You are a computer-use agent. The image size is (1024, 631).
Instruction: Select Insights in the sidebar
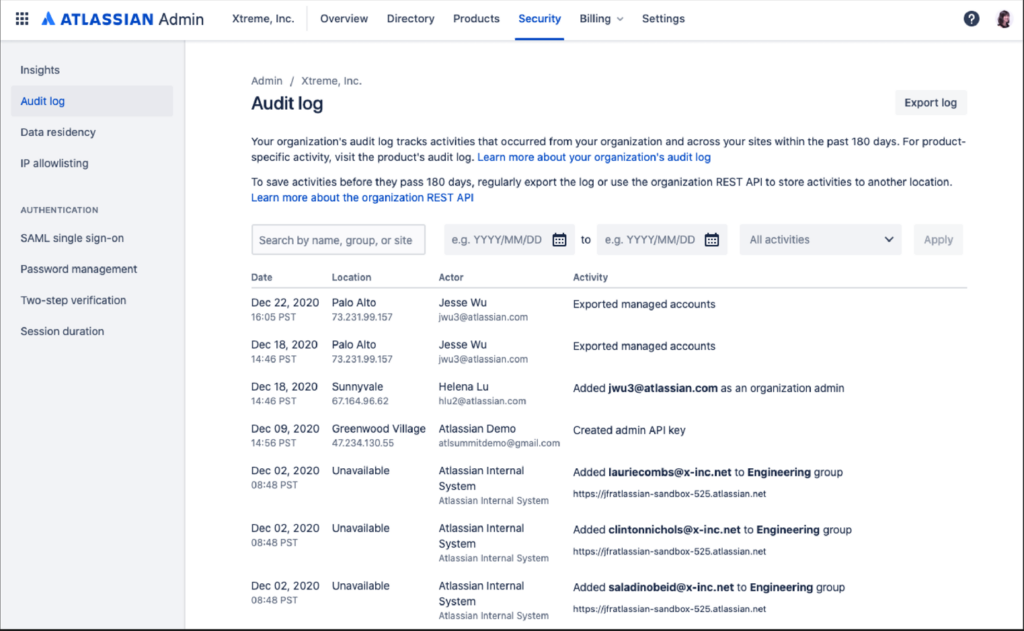[x=40, y=70]
